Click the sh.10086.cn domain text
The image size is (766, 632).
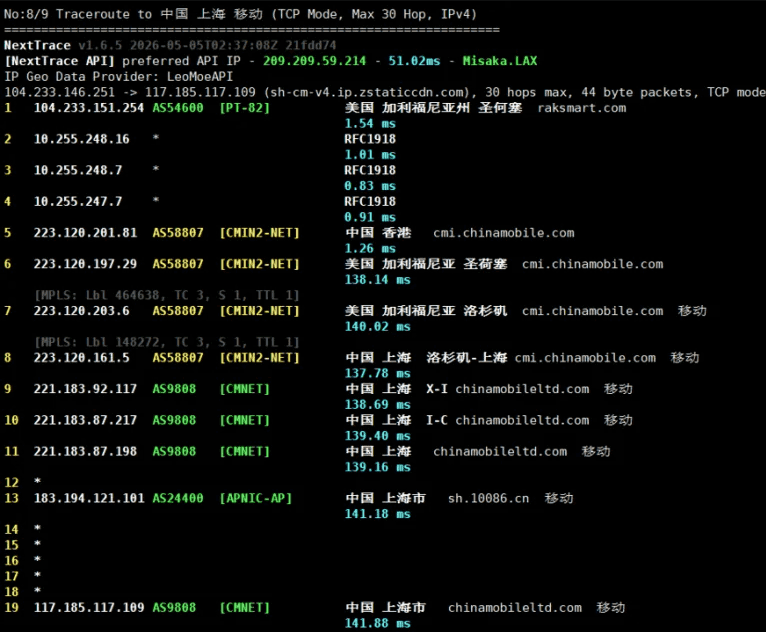tap(489, 499)
